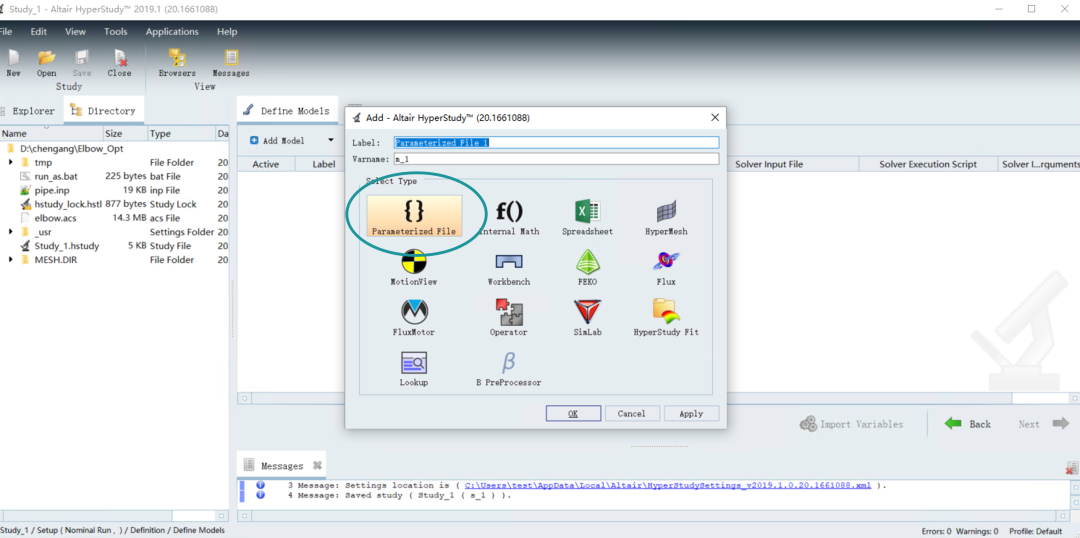Click the Open study toolbar icon
Screen dimensions: 1080x538
[x=47, y=63]
